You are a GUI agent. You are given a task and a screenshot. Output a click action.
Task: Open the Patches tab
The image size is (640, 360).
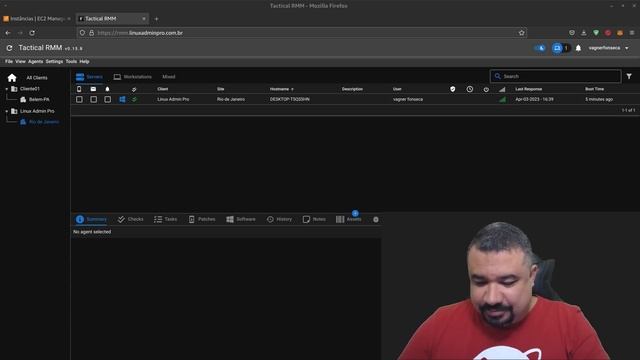202,219
